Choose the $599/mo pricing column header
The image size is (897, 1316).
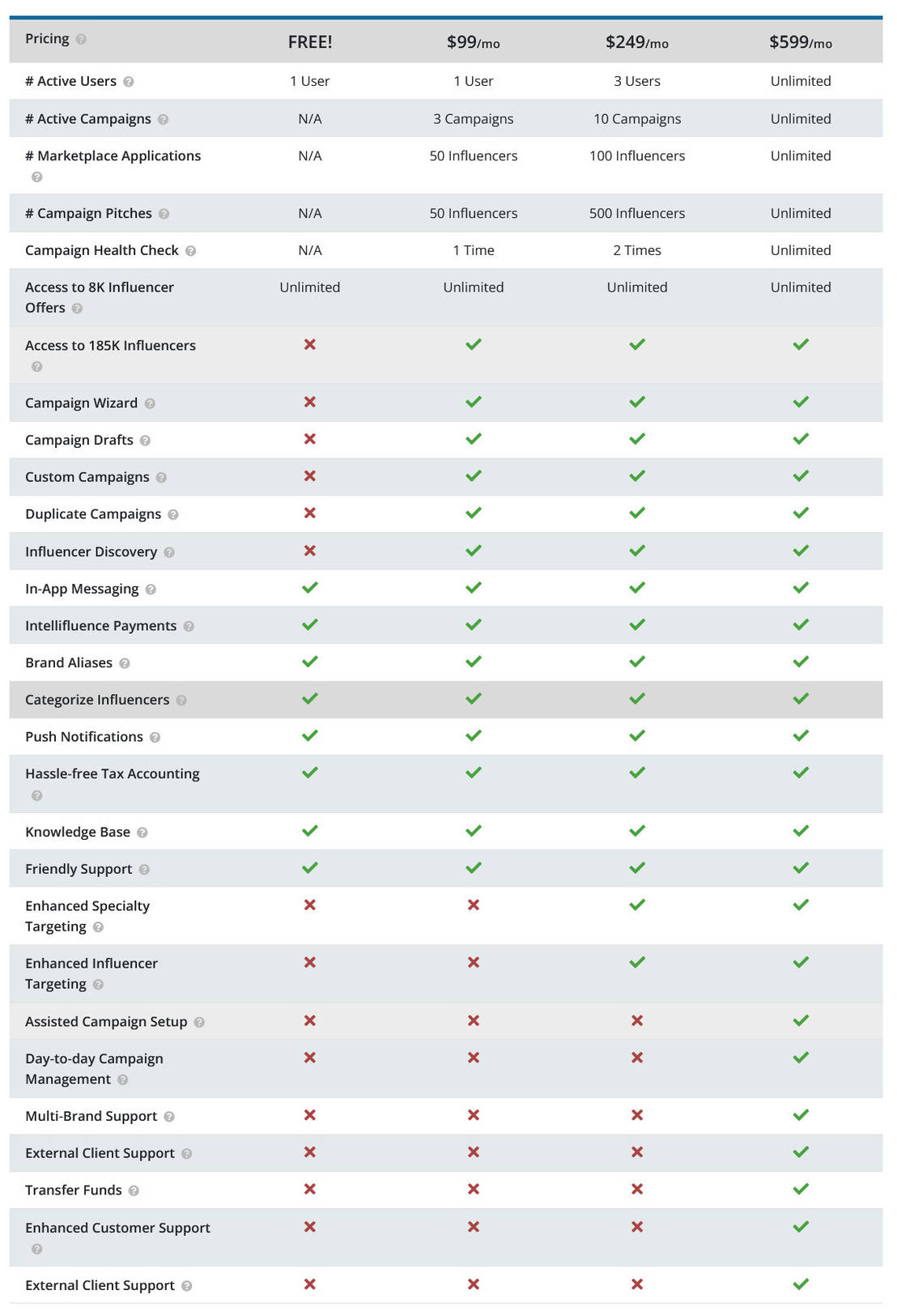click(x=801, y=42)
